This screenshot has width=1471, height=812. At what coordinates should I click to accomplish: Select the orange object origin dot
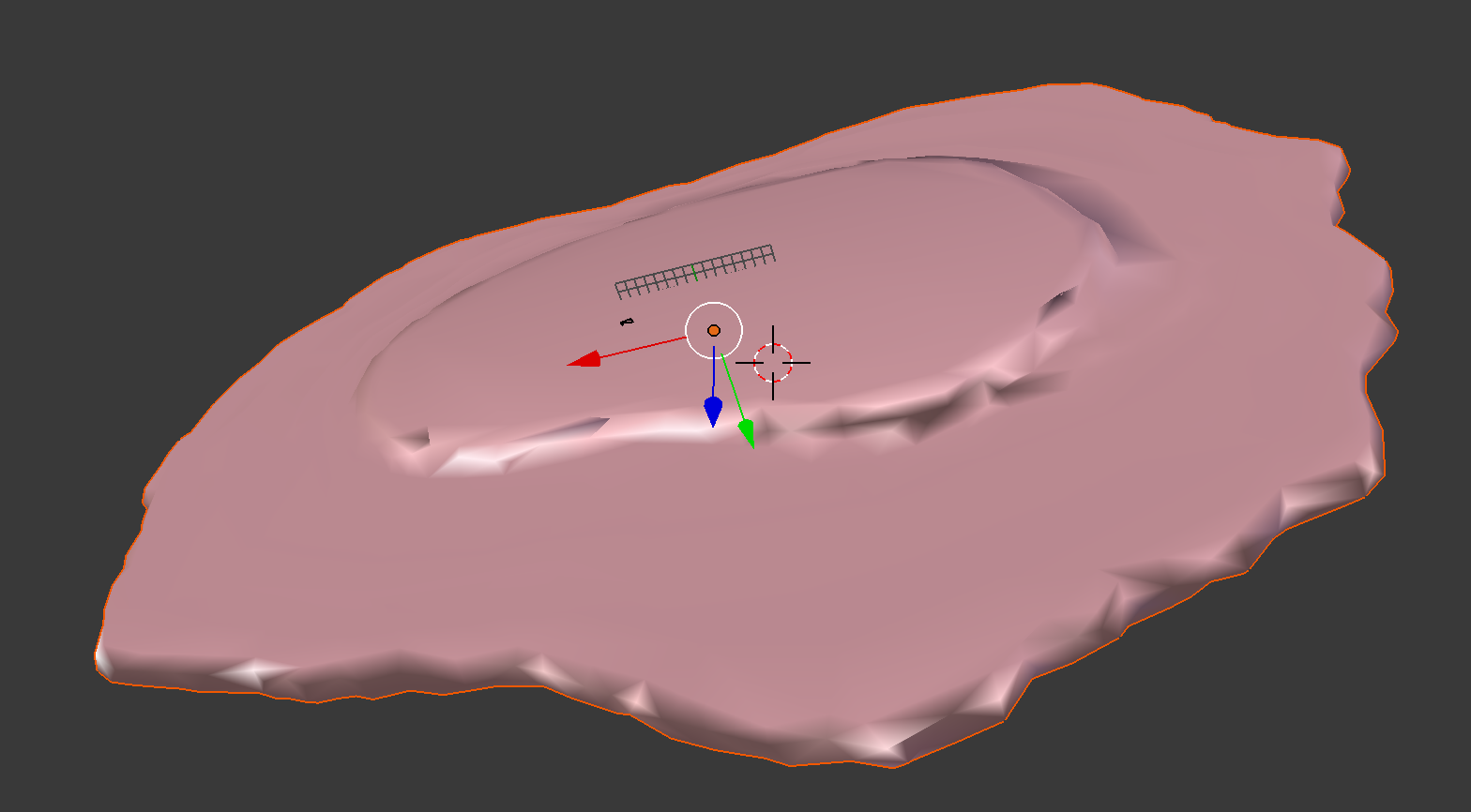click(x=714, y=330)
